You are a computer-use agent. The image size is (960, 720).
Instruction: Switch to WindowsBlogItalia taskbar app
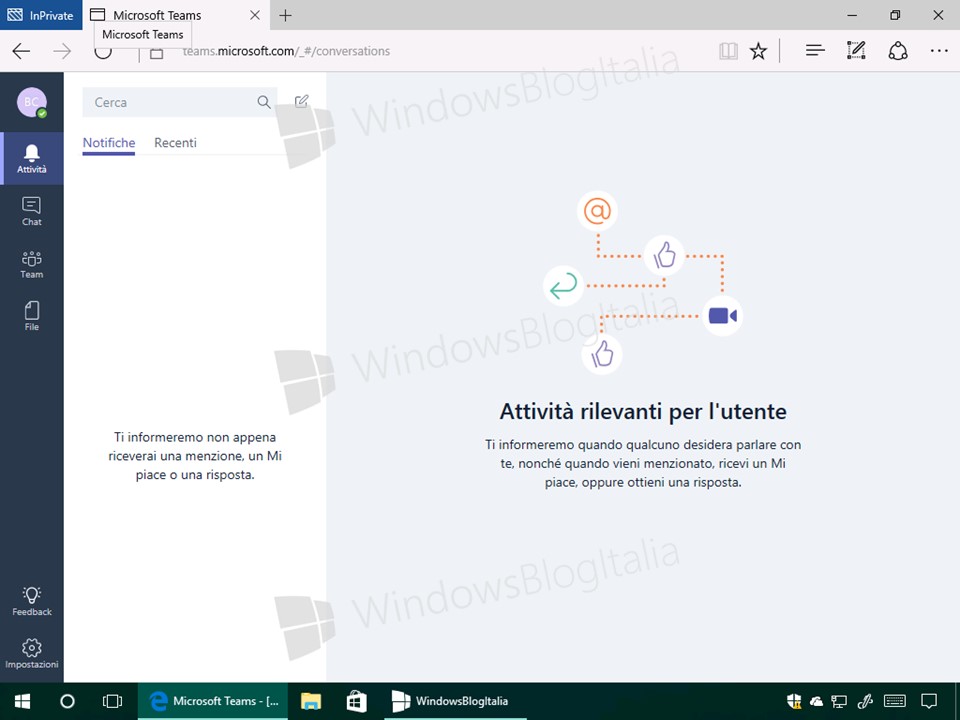tap(455, 701)
